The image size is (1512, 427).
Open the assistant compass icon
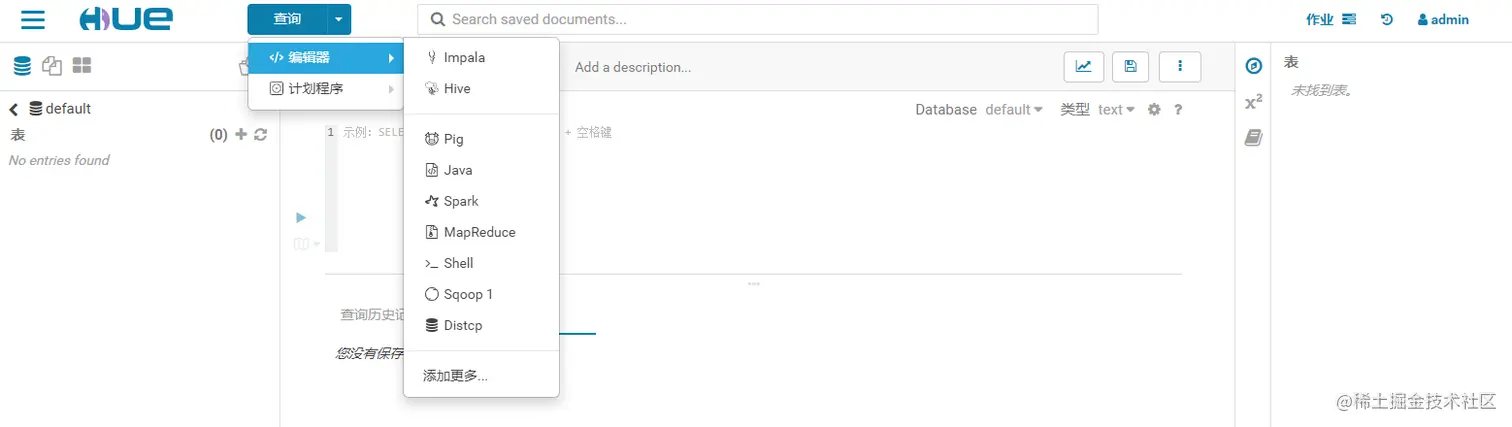1254,66
